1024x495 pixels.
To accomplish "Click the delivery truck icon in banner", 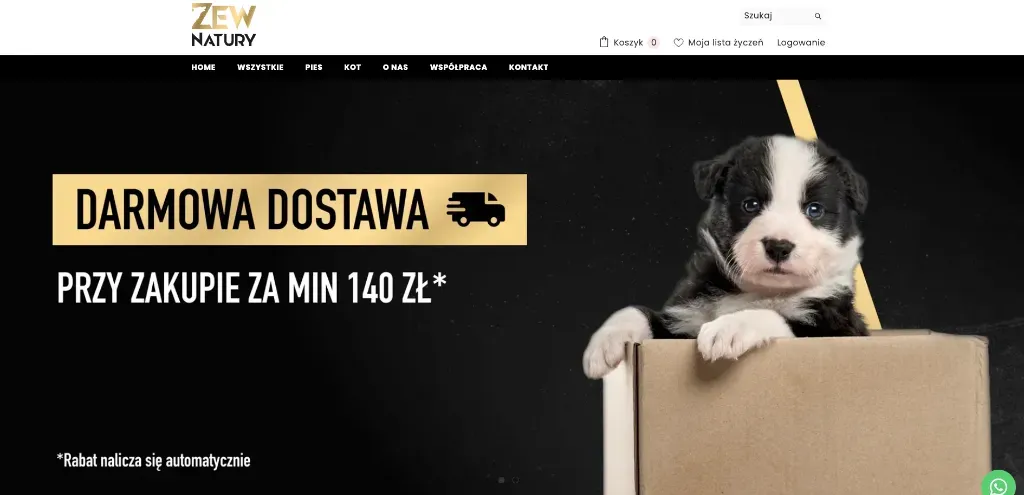I will tap(475, 209).
